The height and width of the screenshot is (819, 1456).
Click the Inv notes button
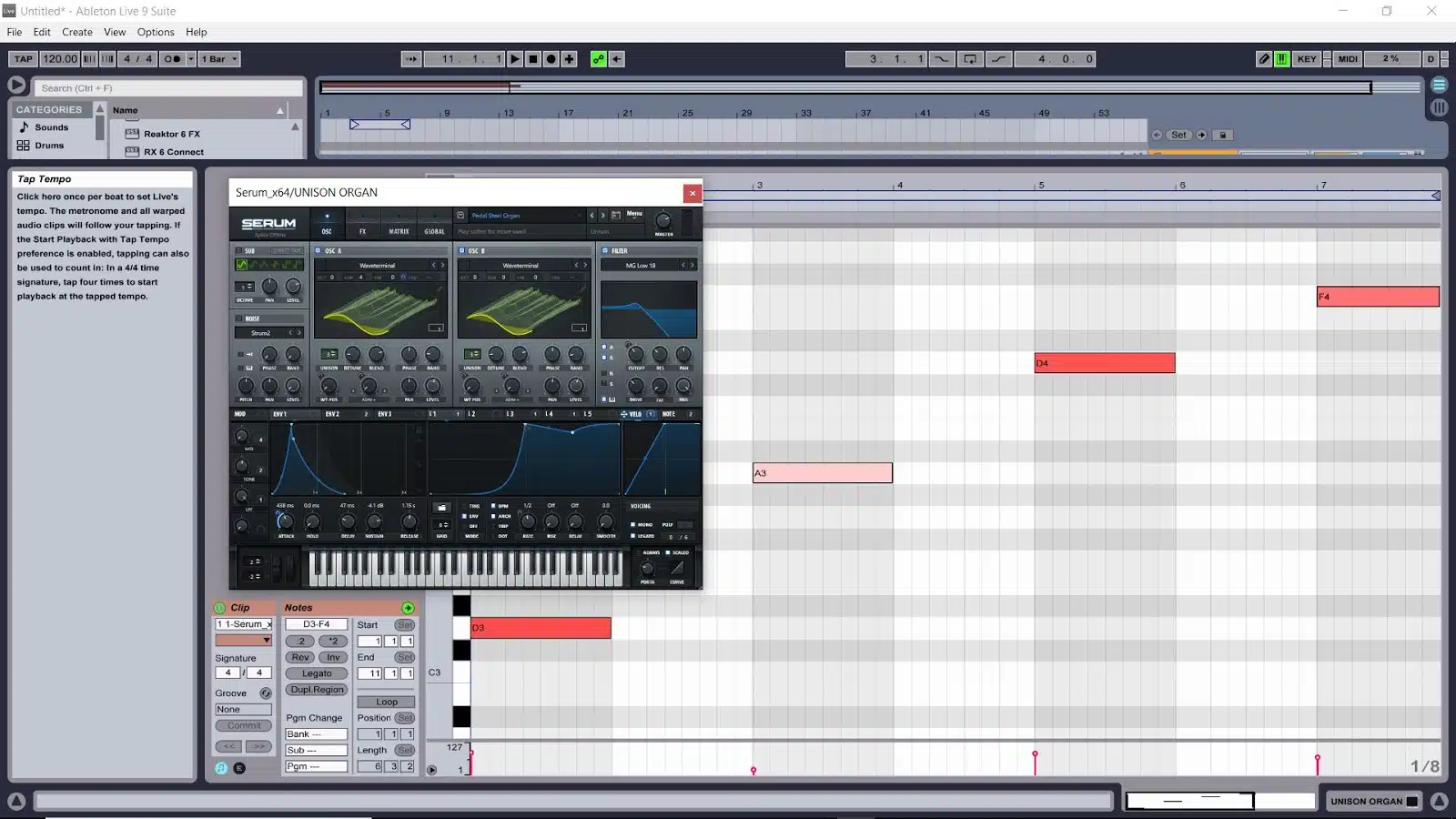(x=333, y=658)
